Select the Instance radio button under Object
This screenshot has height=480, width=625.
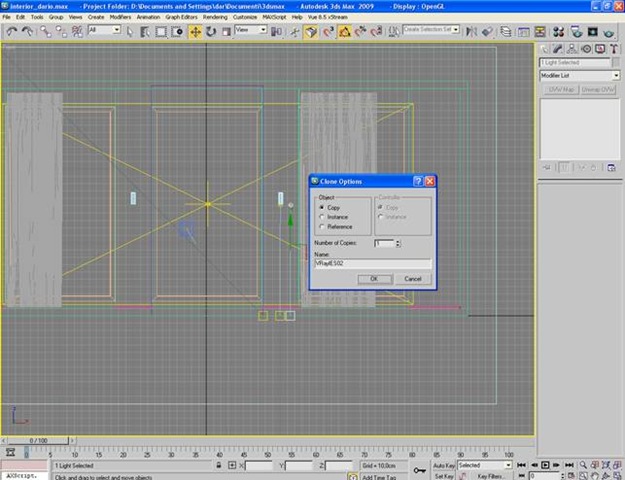(x=322, y=217)
